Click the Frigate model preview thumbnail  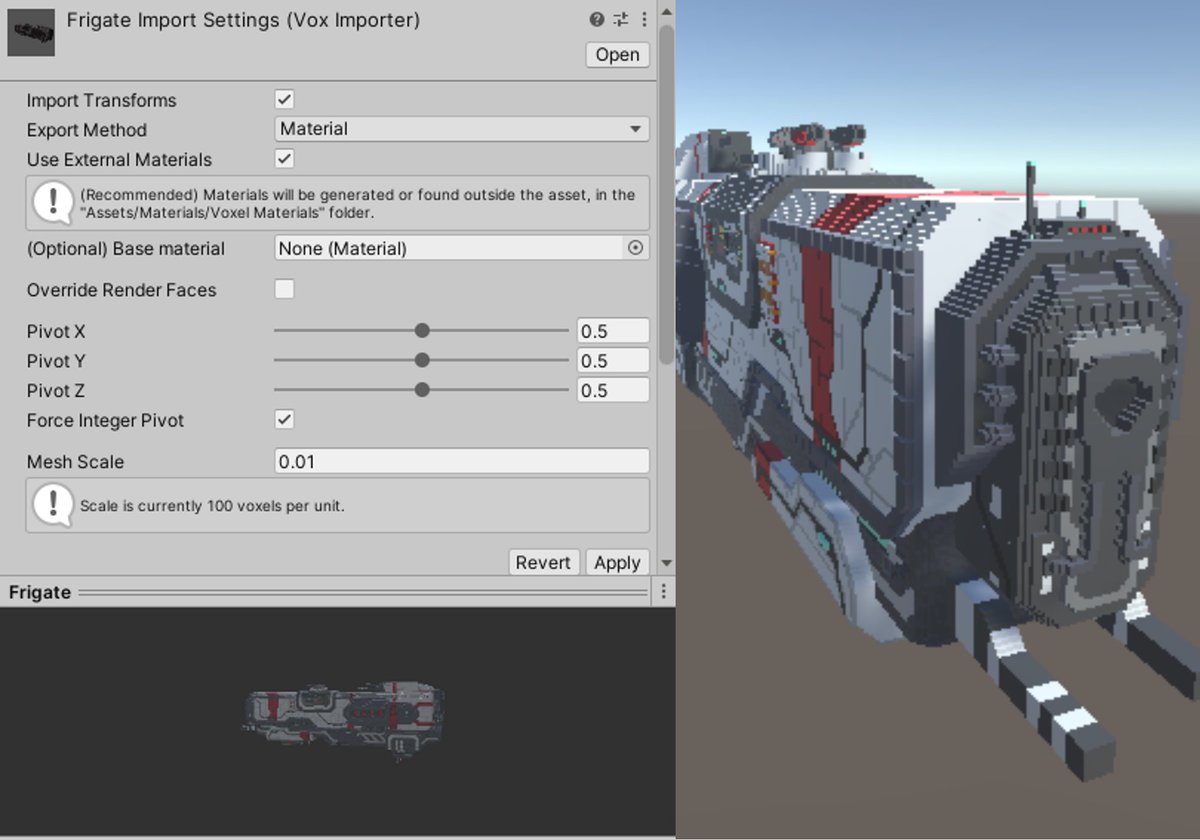coord(343,720)
